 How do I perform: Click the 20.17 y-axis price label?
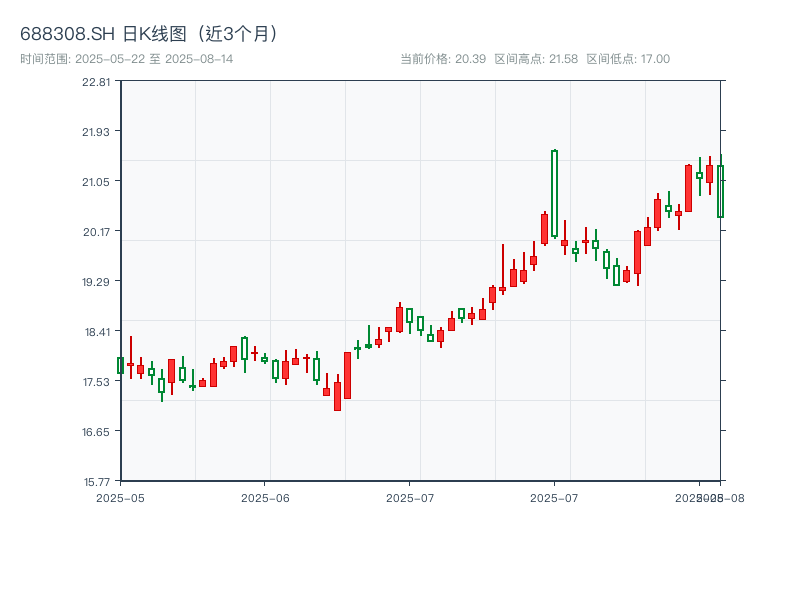coord(96,231)
